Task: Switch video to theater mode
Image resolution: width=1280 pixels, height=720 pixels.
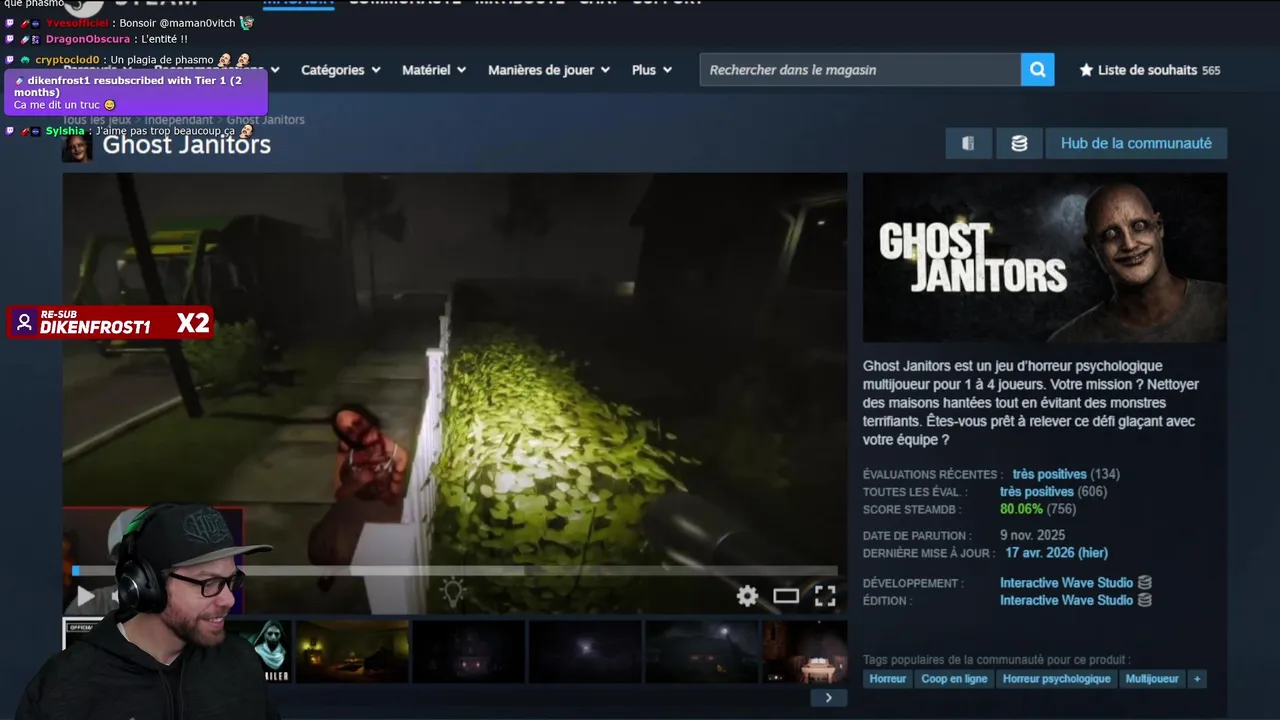Action: [786, 596]
